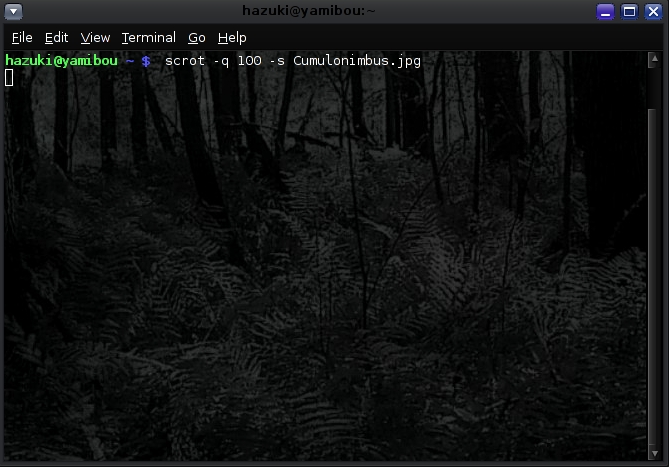
Task: Click the vertical scrollbar thumb
Action: point(652,277)
